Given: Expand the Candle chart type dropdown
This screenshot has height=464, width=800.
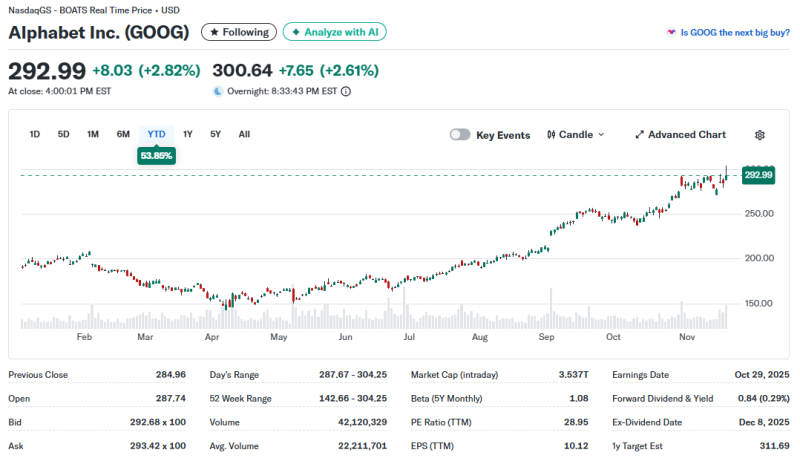Looking at the screenshot, I should [x=601, y=135].
